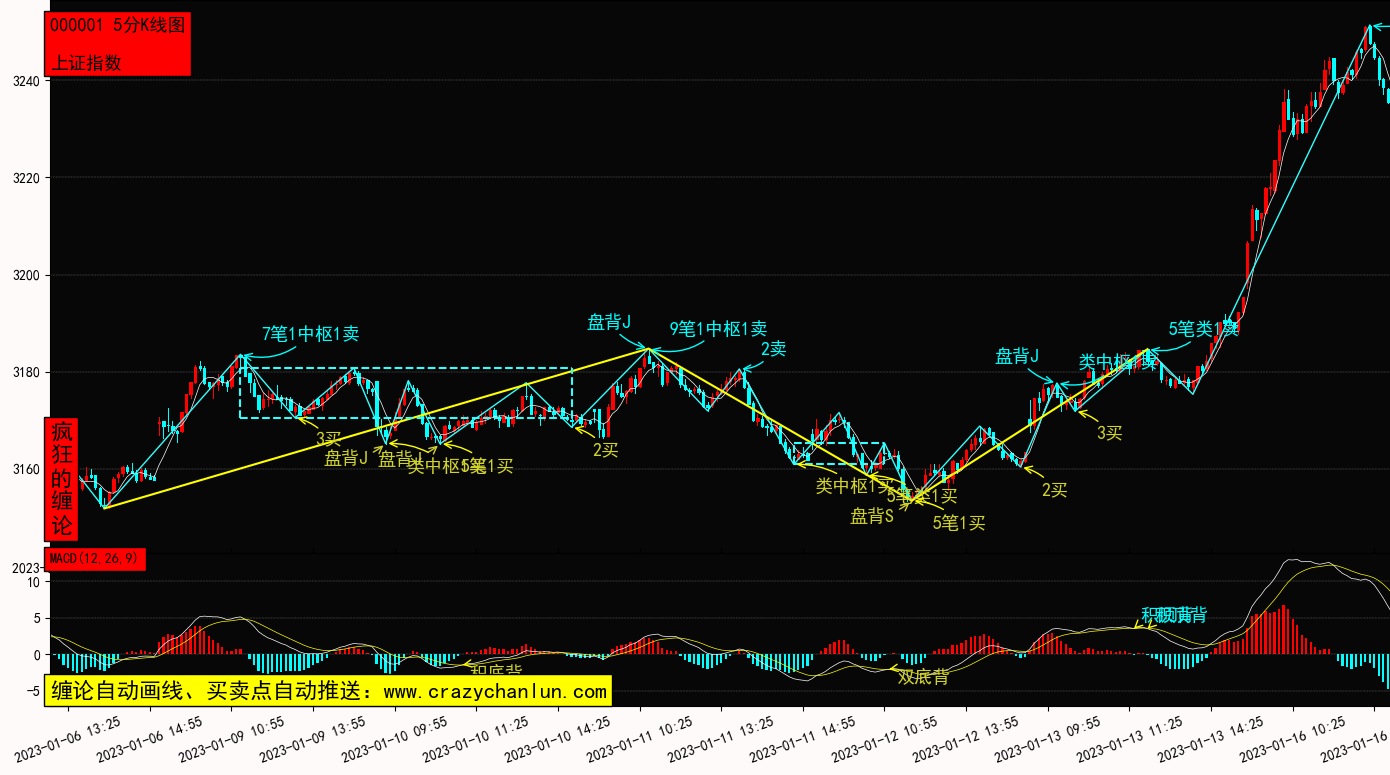Viewport: 1390px width, 775px height.
Task: Click the '9笔1中枢1卖' sell signal label
Action: (718, 328)
